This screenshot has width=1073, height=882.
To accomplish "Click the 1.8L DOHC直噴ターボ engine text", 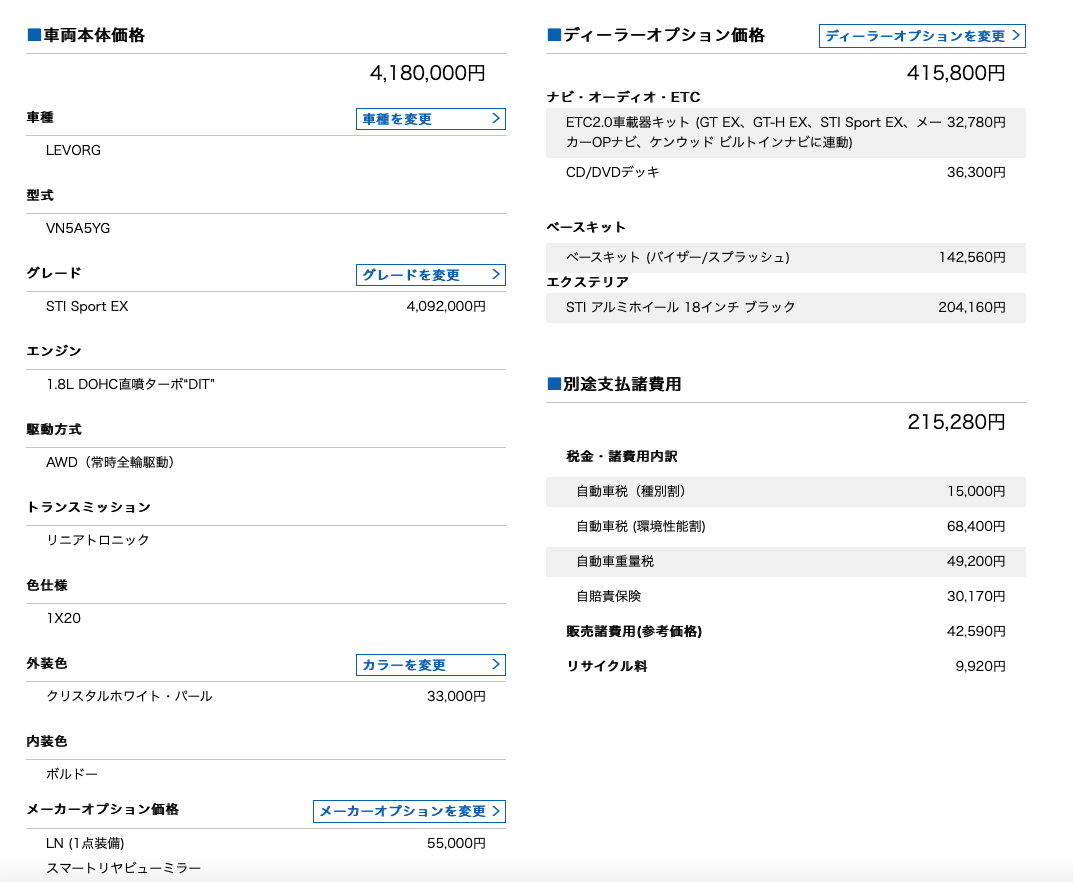I will point(130,385).
